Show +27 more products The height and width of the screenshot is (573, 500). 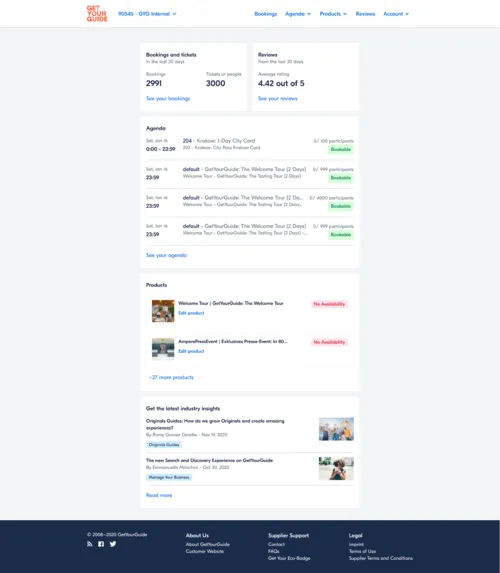(171, 377)
